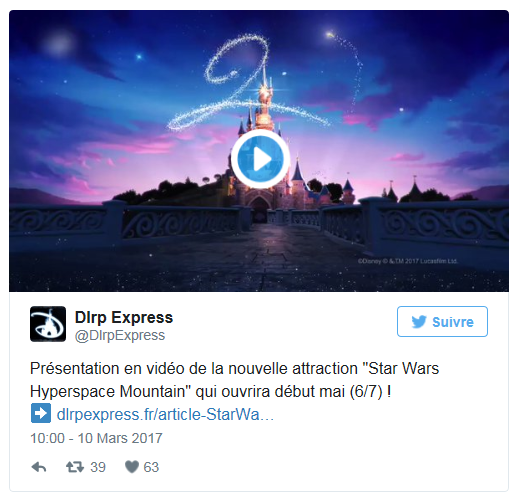
Task: Like the tweet with heart icon
Action: click(132, 467)
